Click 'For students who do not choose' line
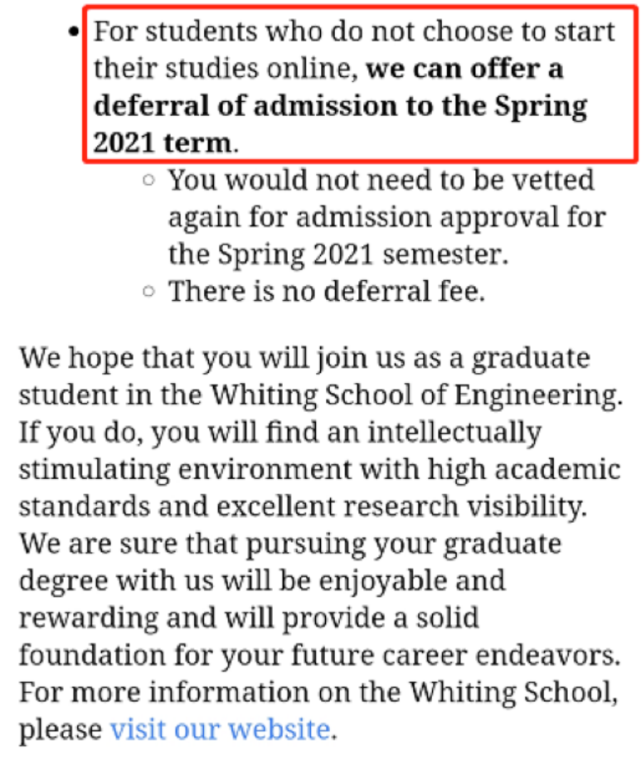The width and height of the screenshot is (641, 770). [354, 32]
